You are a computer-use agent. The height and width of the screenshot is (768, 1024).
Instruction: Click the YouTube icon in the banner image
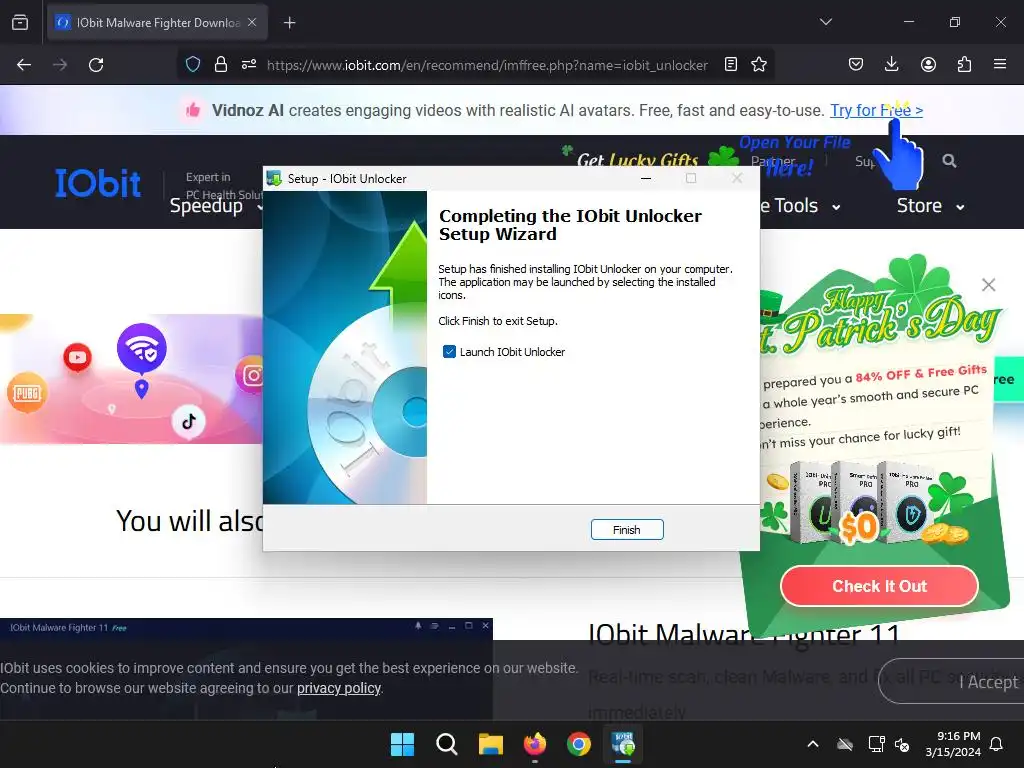coord(77,357)
